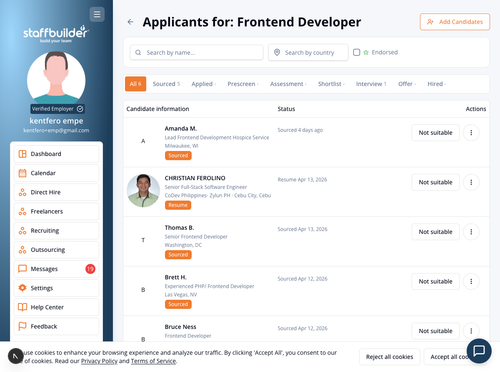The image size is (500, 372).
Task: Open Calendar from the sidebar
Action: [x=56, y=173]
